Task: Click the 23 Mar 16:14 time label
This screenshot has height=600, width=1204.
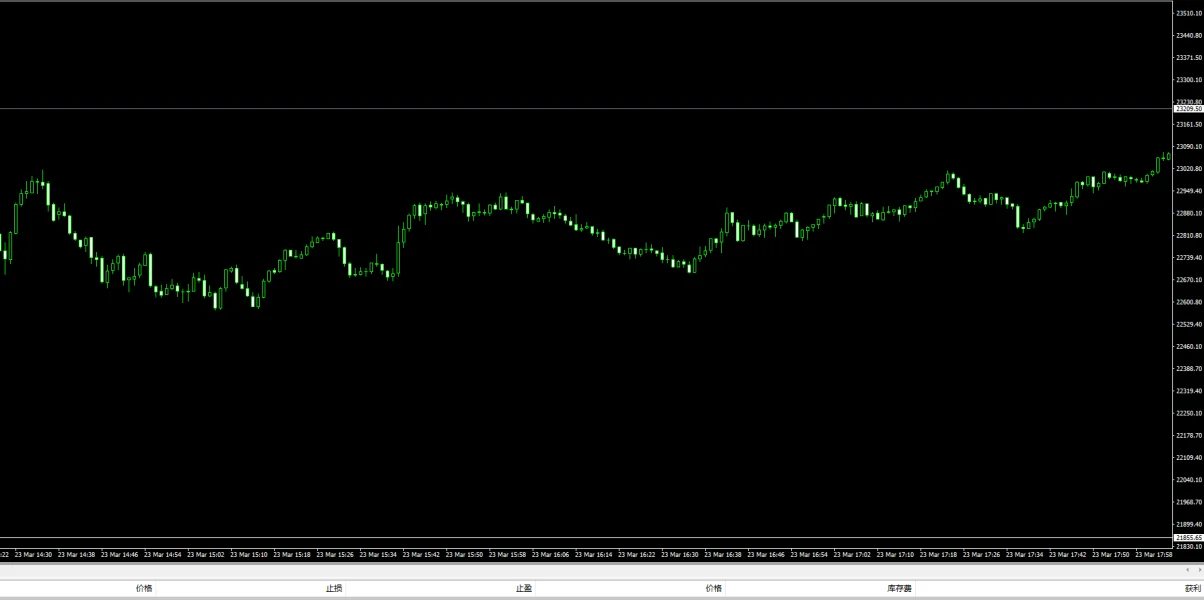Action: pyautogui.click(x=593, y=554)
